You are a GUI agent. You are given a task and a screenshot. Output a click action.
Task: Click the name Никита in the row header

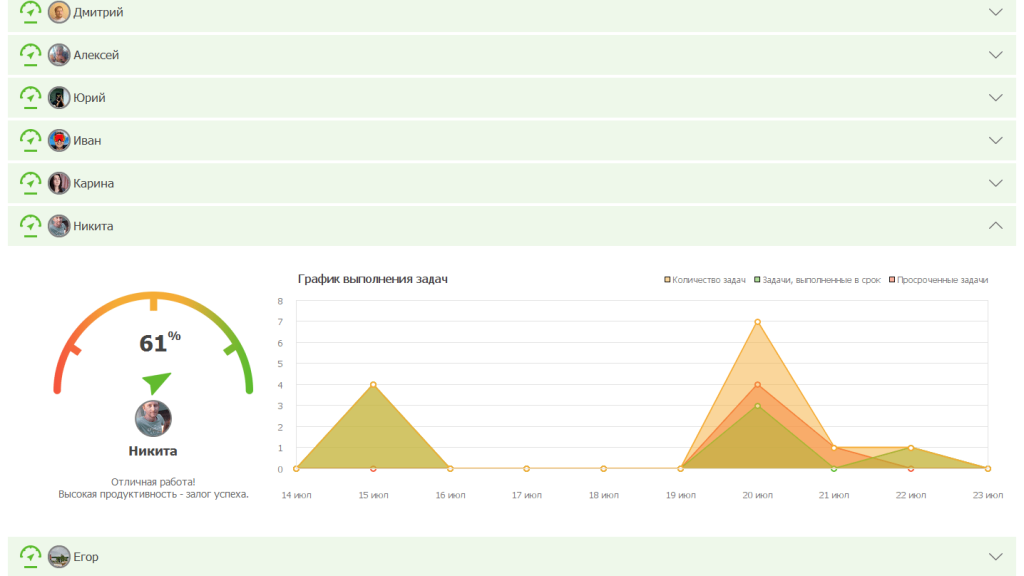[93, 226]
